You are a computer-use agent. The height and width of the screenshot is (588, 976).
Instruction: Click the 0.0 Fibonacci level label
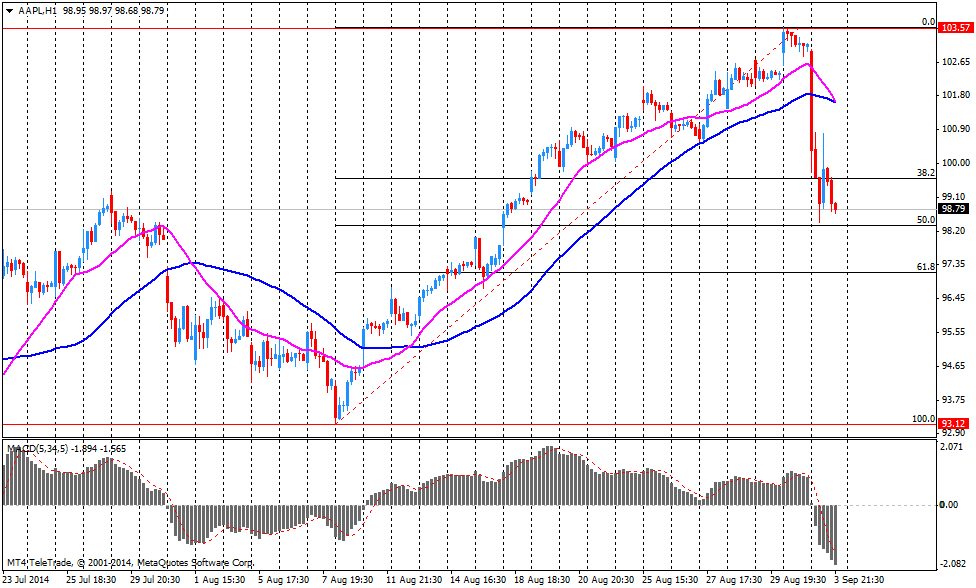(x=928, y=21)
